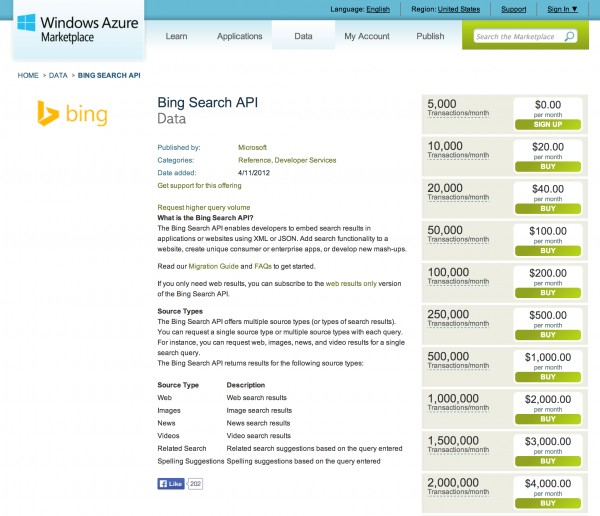Open the FAQs link
This screenshot has height=516, width=600.
[263, 266]
